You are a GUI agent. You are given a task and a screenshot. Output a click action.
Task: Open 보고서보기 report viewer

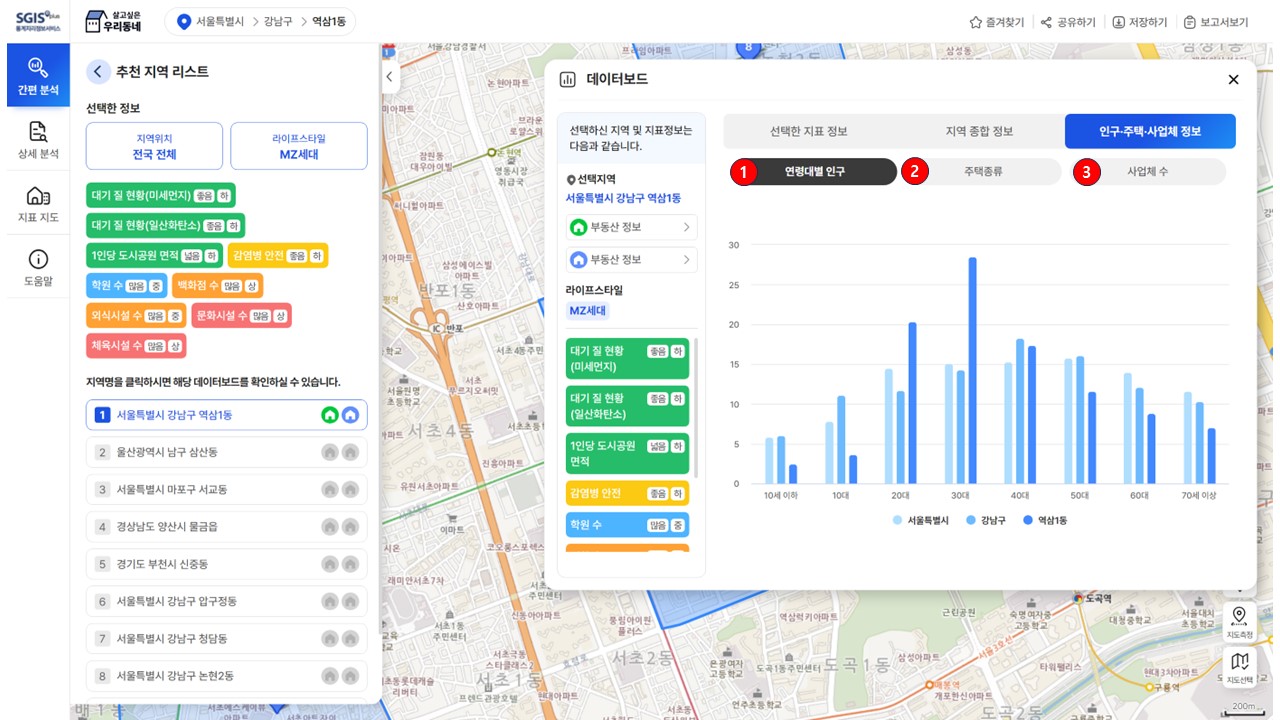pyautogui.click(x=1215, y=22)
